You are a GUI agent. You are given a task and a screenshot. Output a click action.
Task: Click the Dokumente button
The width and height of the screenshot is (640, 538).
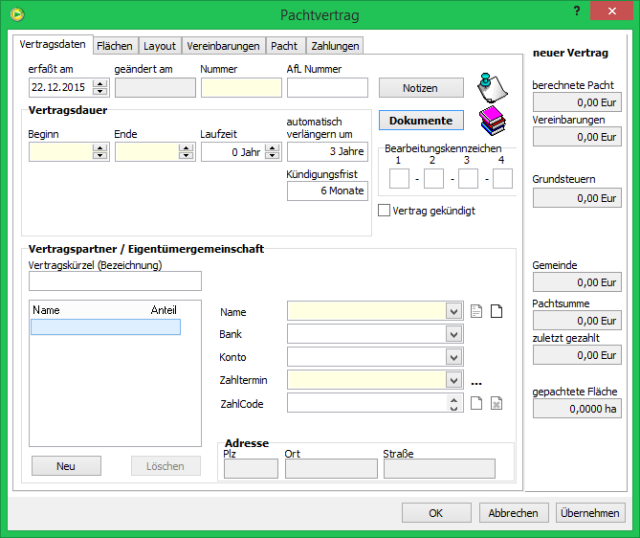(x=421, y=120)
